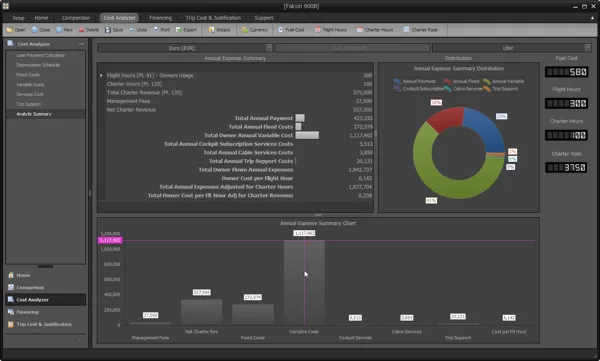Viewport: 600px width, 361px height.
Task: Launch the Wizard from toolbar
Action: click(219, 30)
